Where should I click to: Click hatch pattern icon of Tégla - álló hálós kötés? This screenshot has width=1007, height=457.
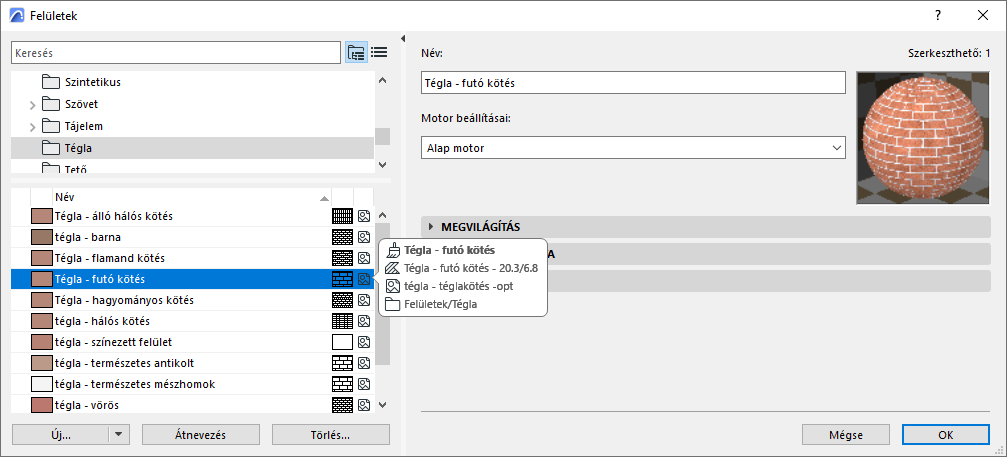pos(342,216)
